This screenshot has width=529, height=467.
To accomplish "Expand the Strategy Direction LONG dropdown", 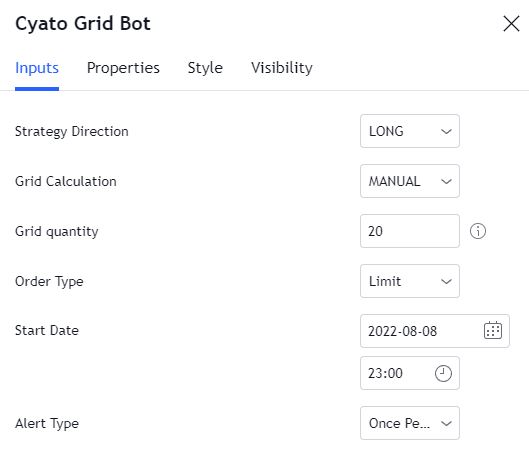I will [410, 131].
